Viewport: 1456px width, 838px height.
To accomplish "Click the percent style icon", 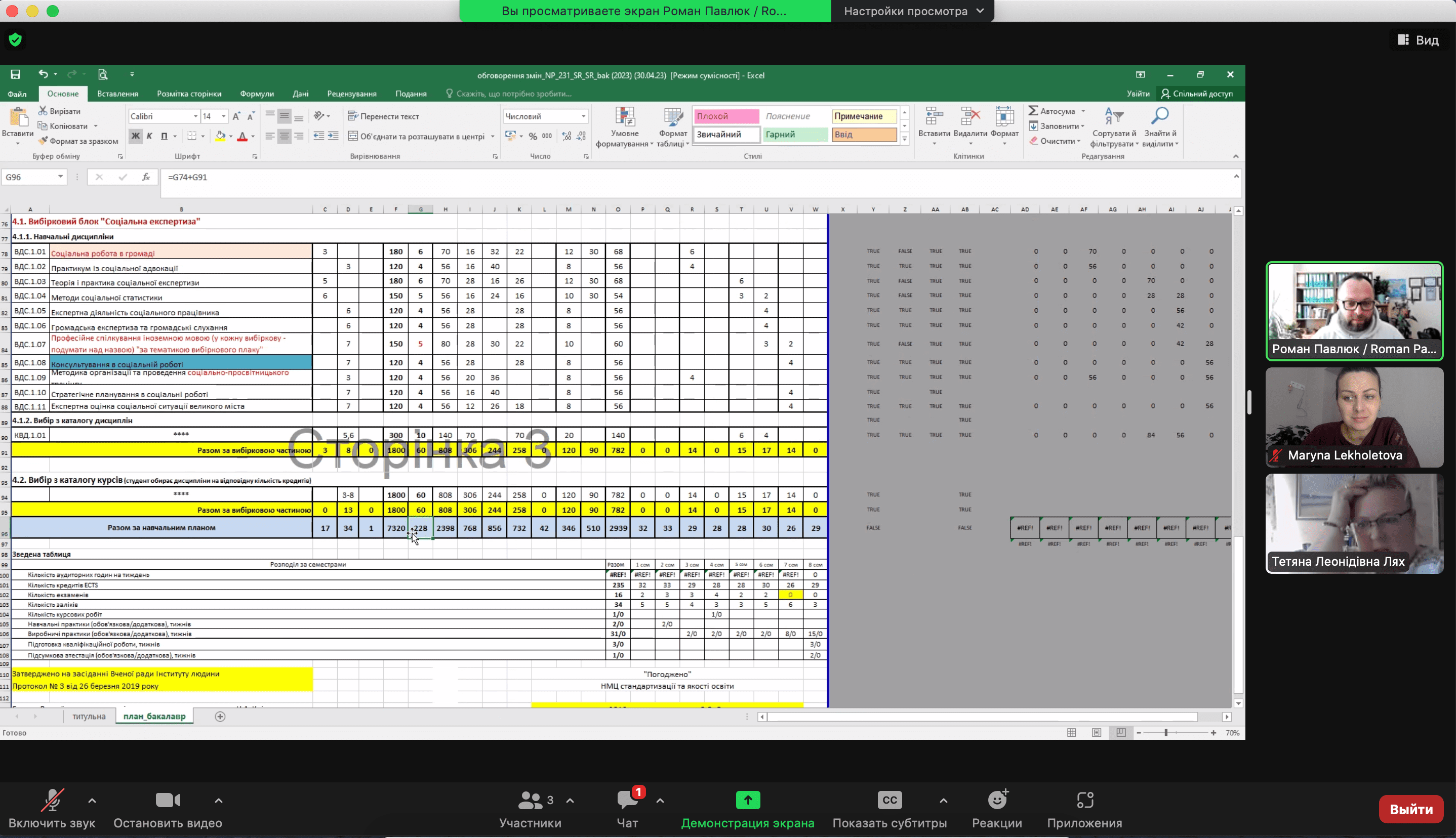I will tap(533, 137).
